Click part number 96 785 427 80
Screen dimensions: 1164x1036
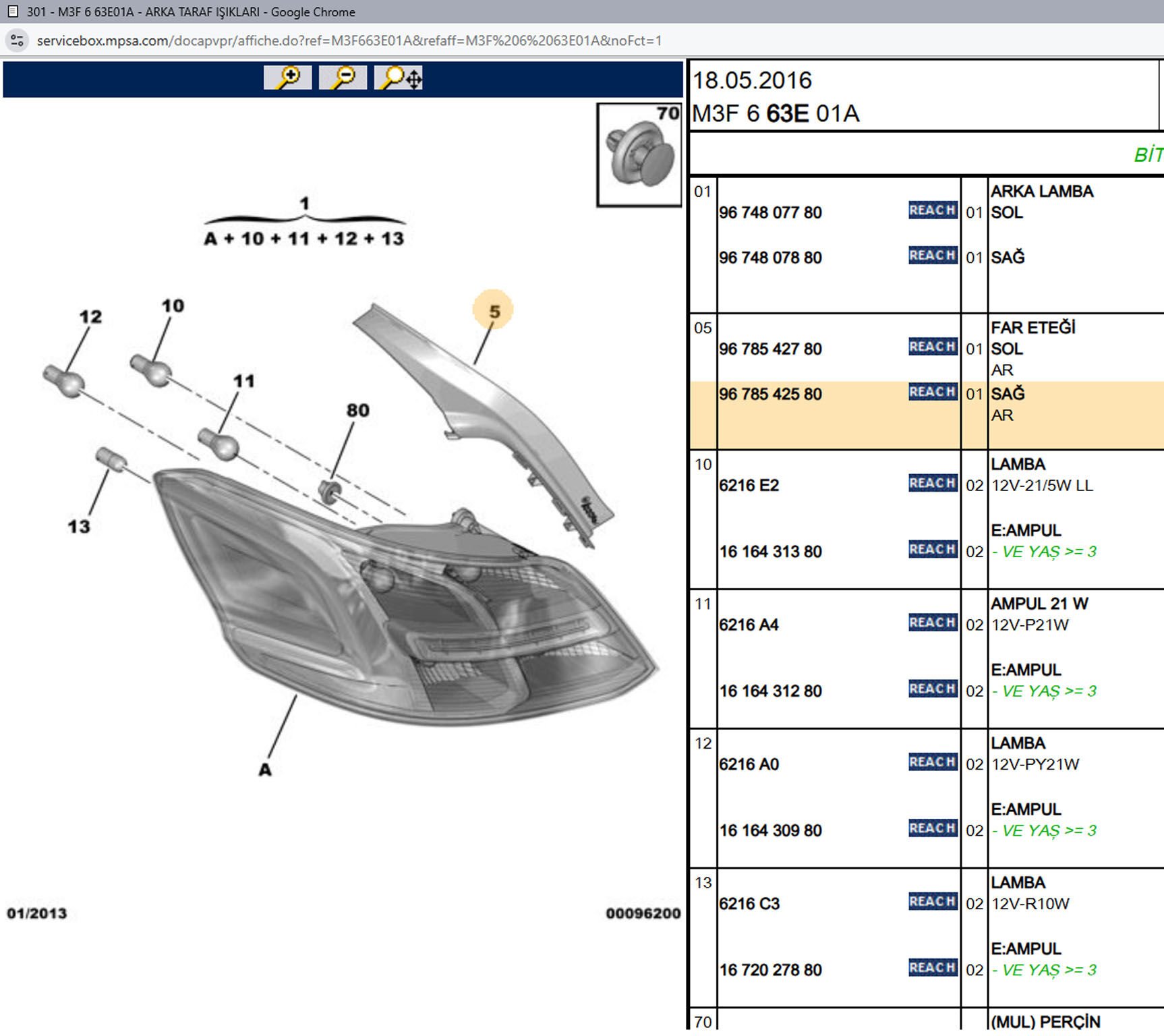[770, 349]
